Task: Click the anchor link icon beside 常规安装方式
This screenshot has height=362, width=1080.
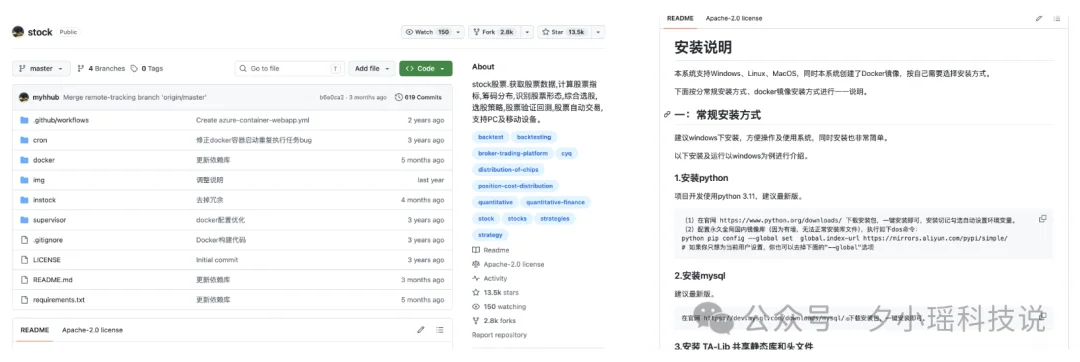Action: pyautogui.click(x=667, y=115)
